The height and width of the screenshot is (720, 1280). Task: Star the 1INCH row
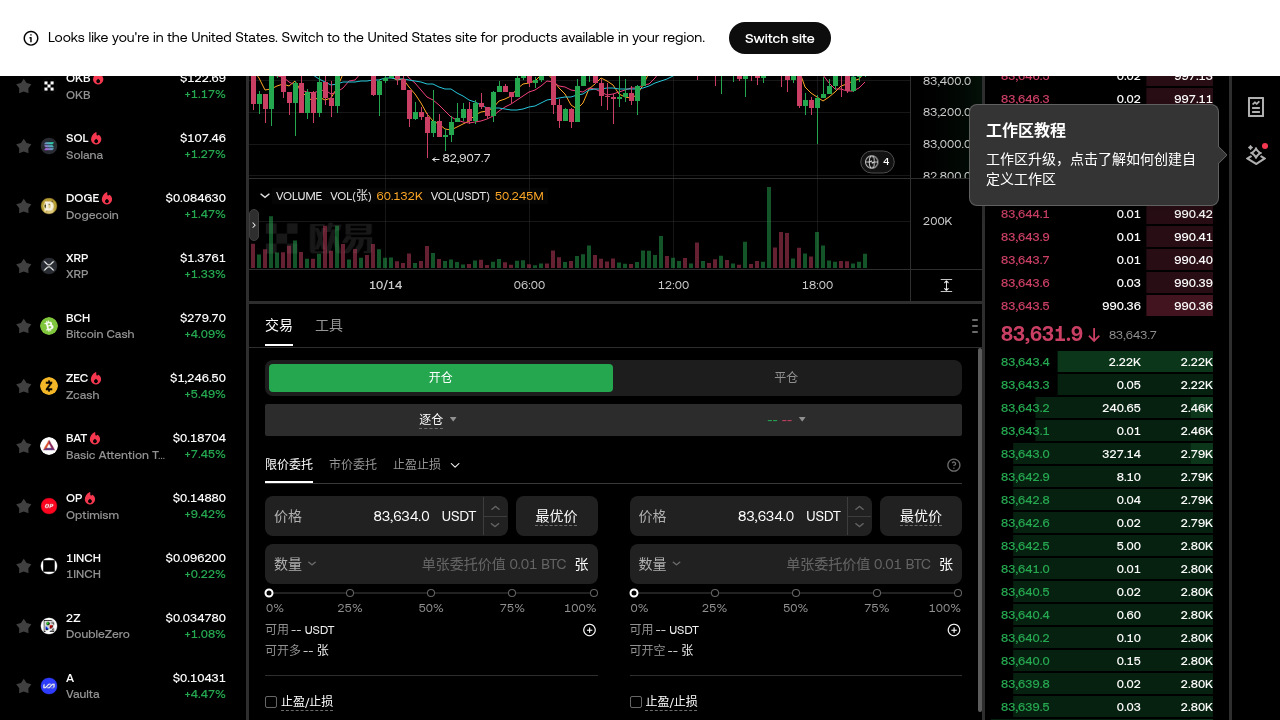[23, 566]
